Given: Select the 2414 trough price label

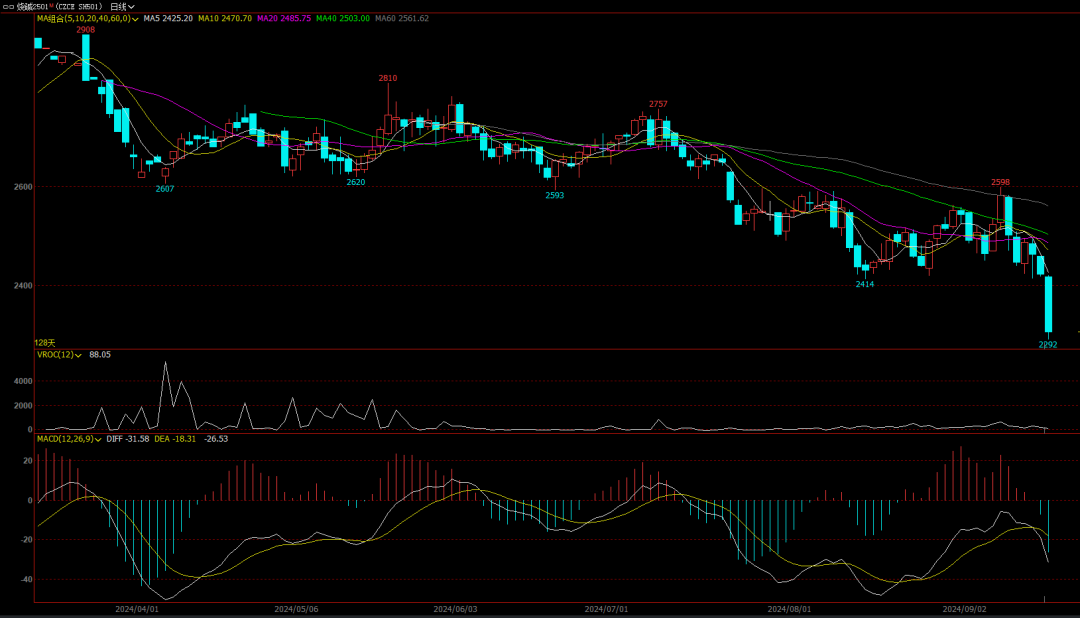Looking at the screenshot, I should [x=864, y=285].
